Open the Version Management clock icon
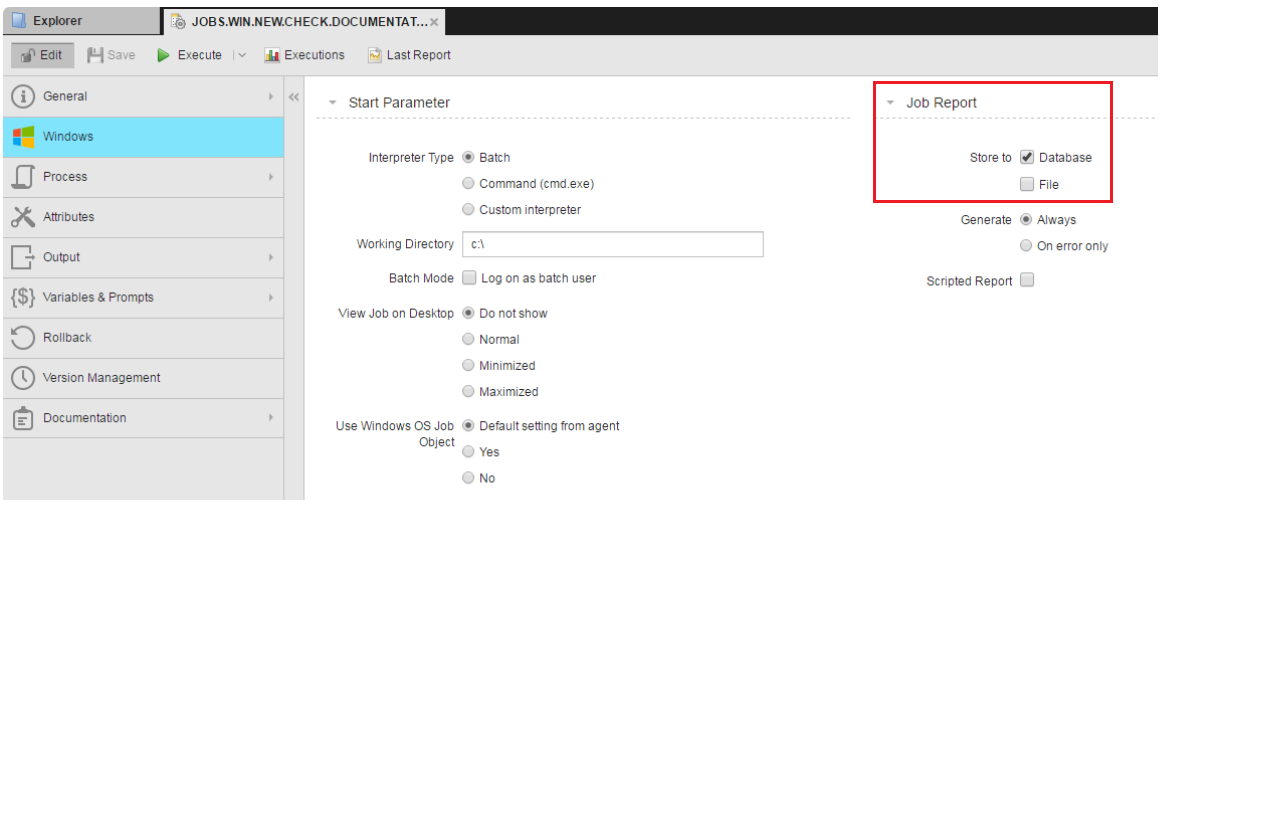 click(22, 378)
